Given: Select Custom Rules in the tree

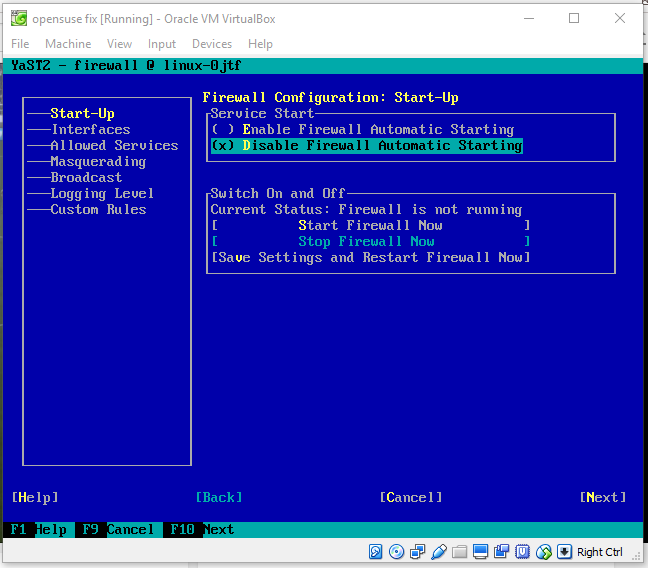Looking at the screenshot, I should (98, 210).
